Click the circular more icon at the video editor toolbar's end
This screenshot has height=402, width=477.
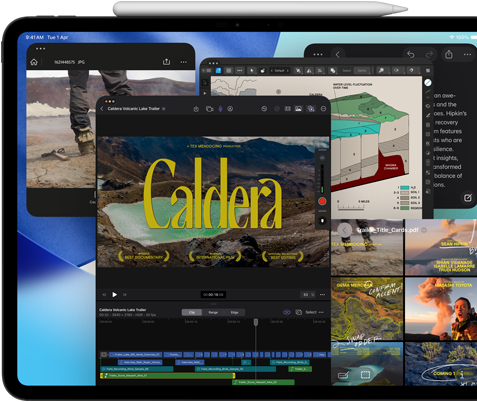(323, 109)
